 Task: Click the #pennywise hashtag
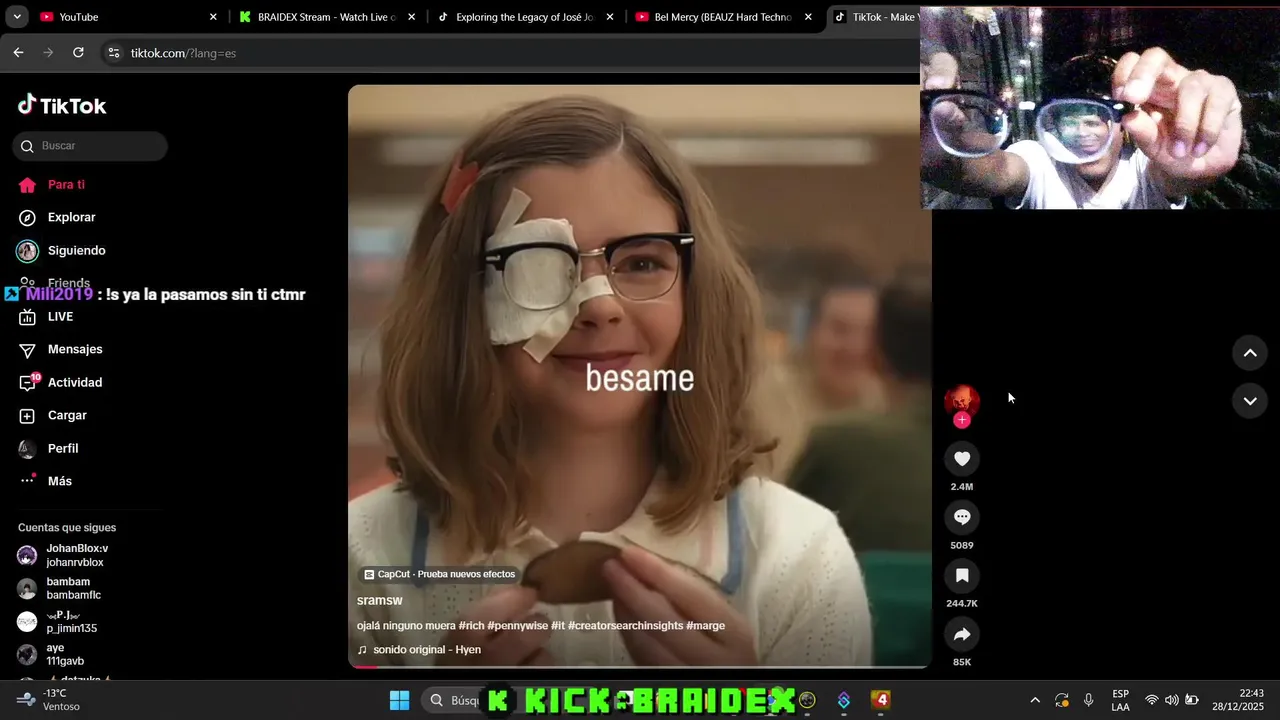517,626
